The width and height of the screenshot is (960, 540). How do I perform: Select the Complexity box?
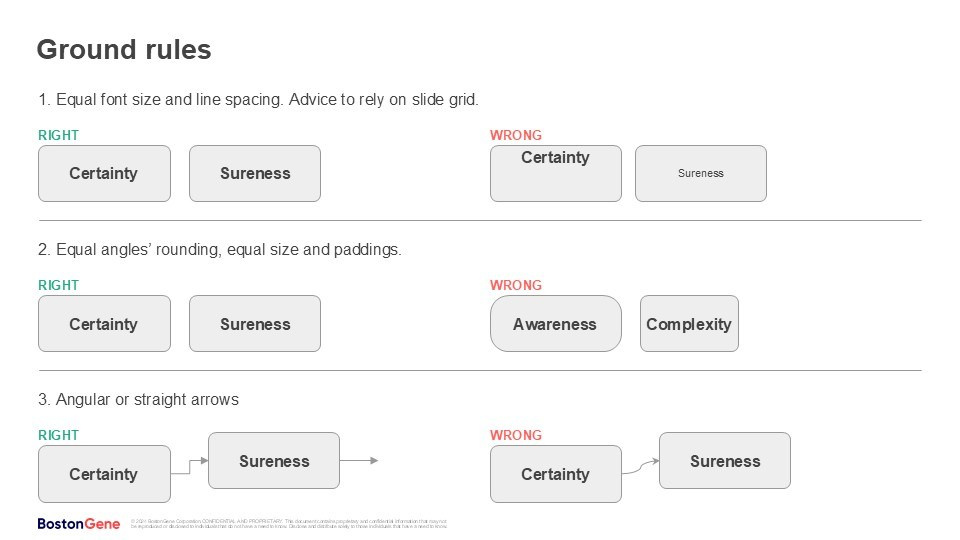click(x=689, y=324)
